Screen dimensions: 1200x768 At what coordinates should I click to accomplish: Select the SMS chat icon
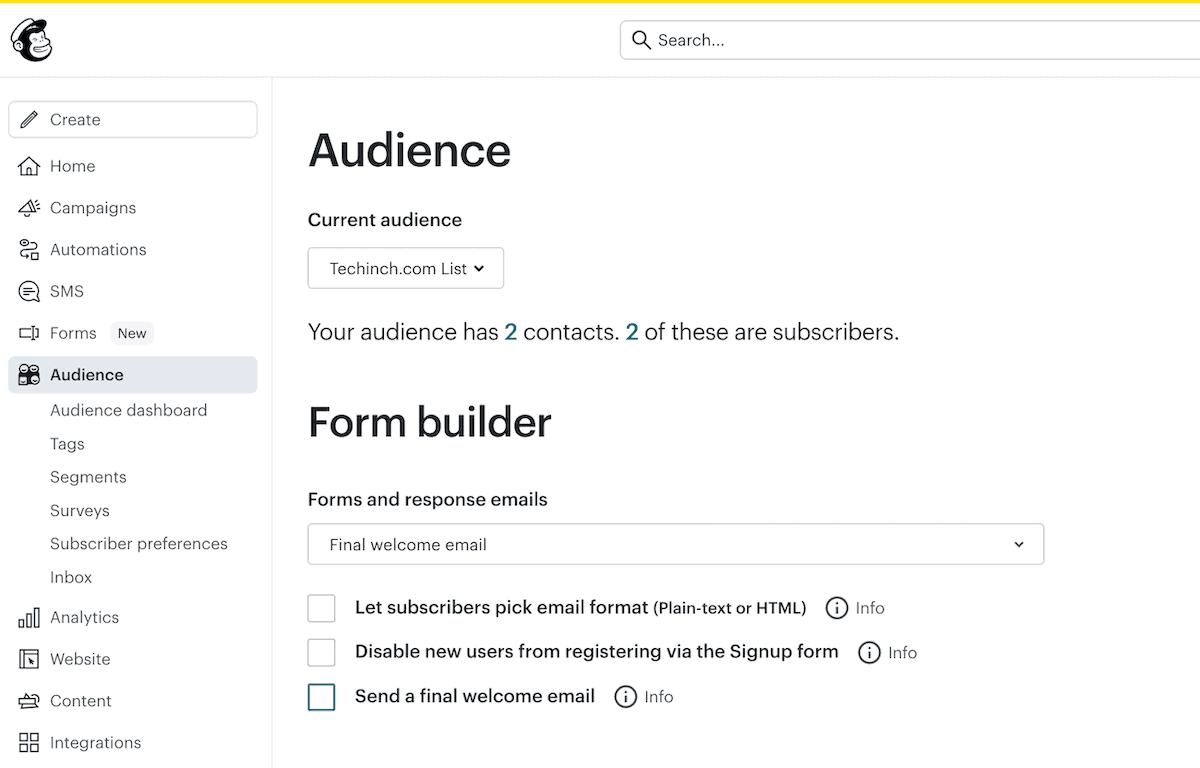pos(27,291)
